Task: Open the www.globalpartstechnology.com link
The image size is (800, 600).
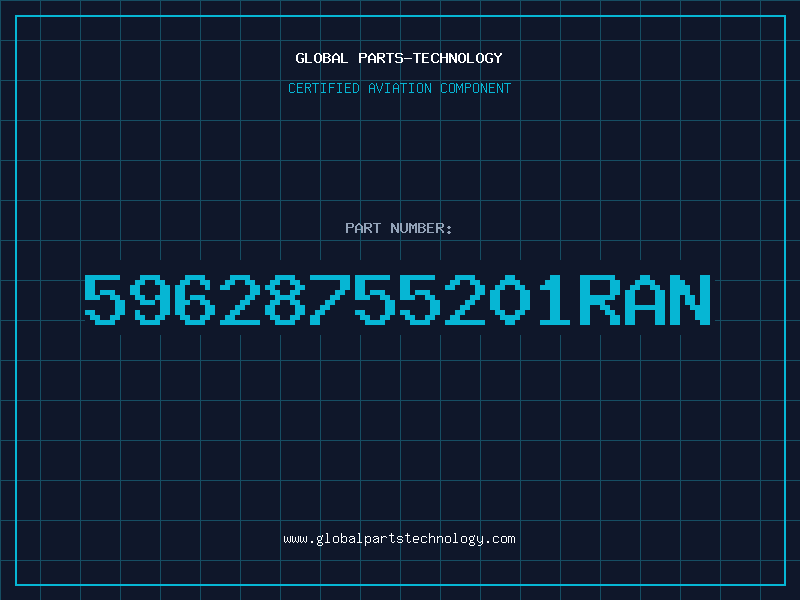Action: pyautogui.click(x=399, y=539)
